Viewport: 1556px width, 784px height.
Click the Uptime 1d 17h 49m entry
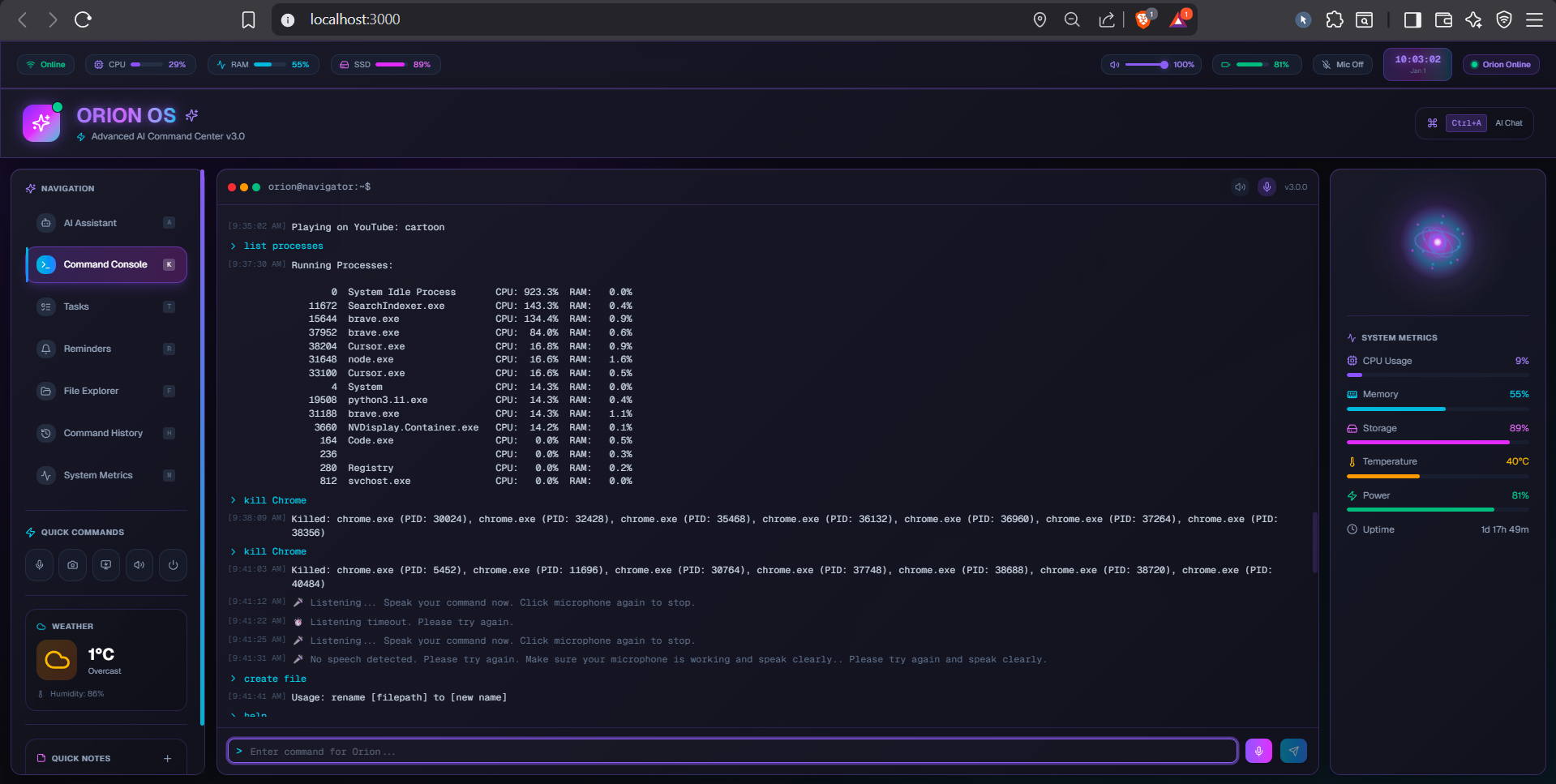tap(1438, 529)
